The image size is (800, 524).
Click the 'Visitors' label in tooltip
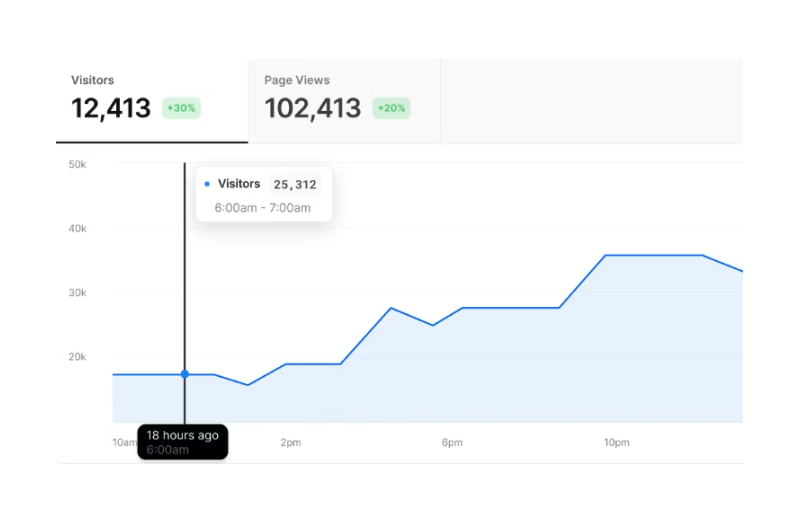click(x=239, y=184)
